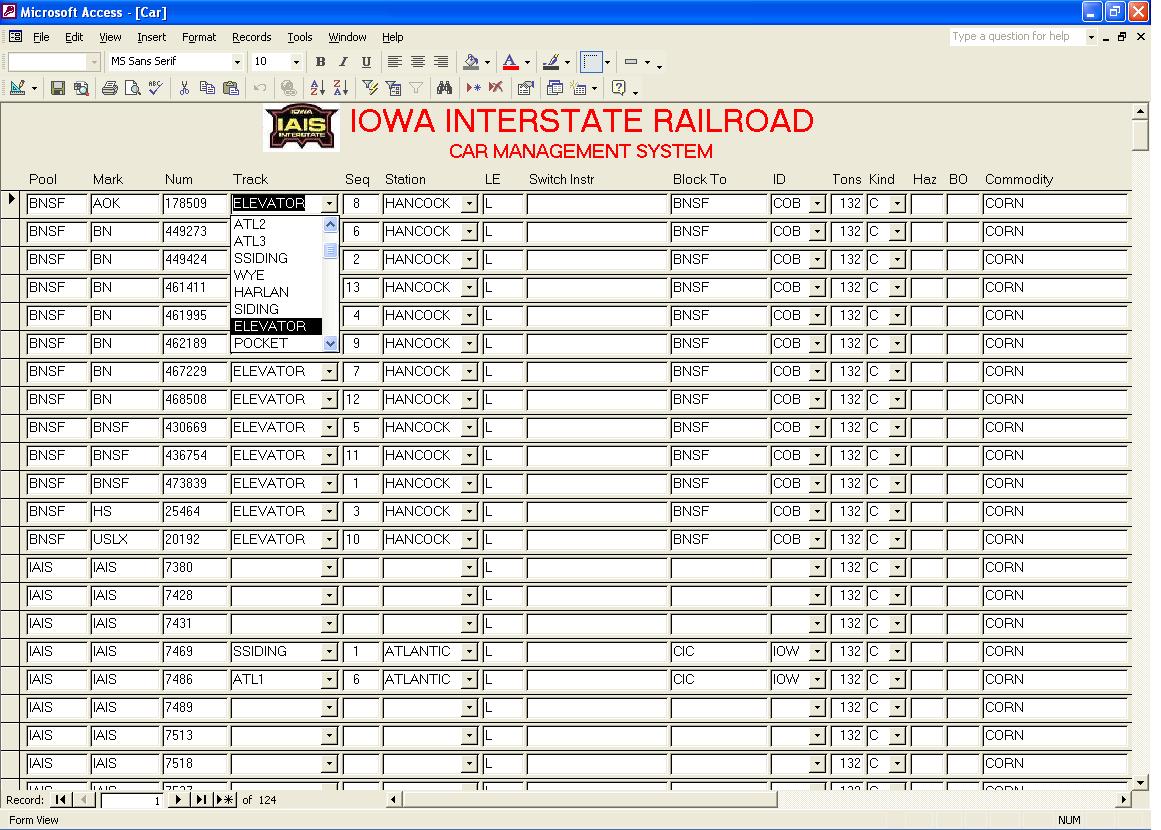This screenshot has height=830, width=1161.
Task: Click the Delete Record toolbar icon
Action: pos(496,88)
